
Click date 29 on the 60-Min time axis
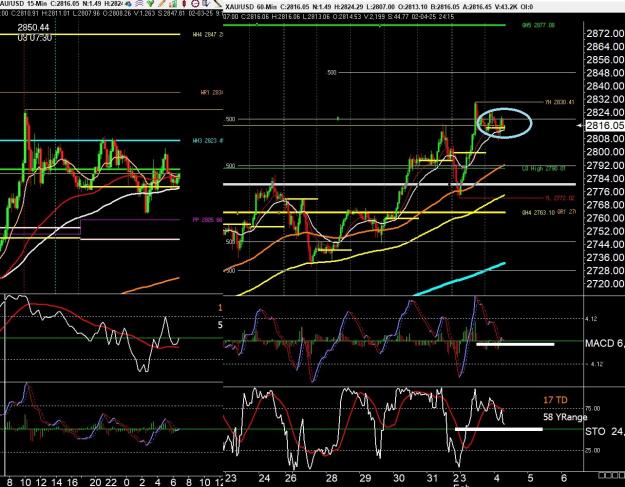[x=365, y=478]
